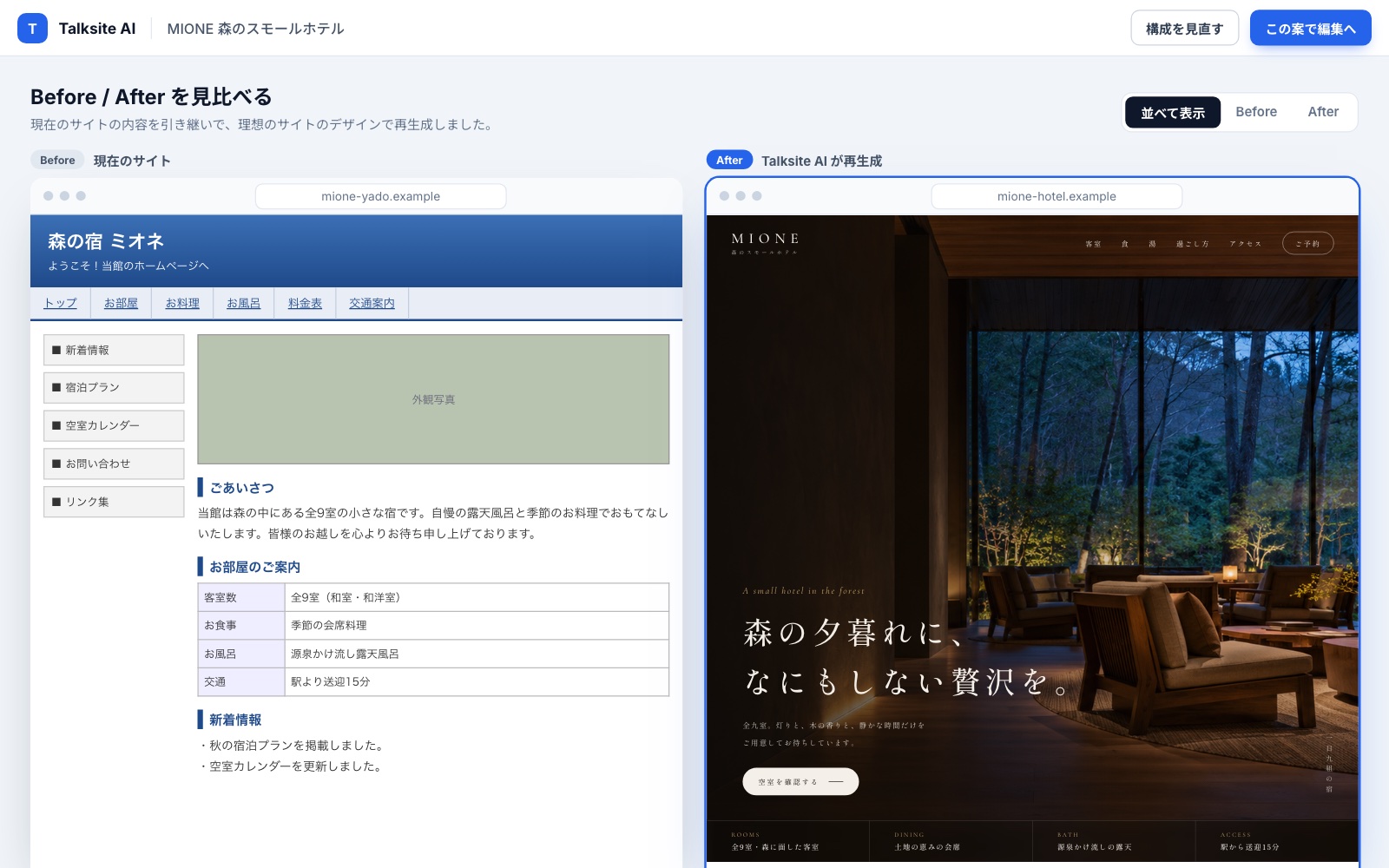Open 料金表 link in old site nav
Image resolution: width=1389 pixels, height=868 pixels.
point(305,303)
